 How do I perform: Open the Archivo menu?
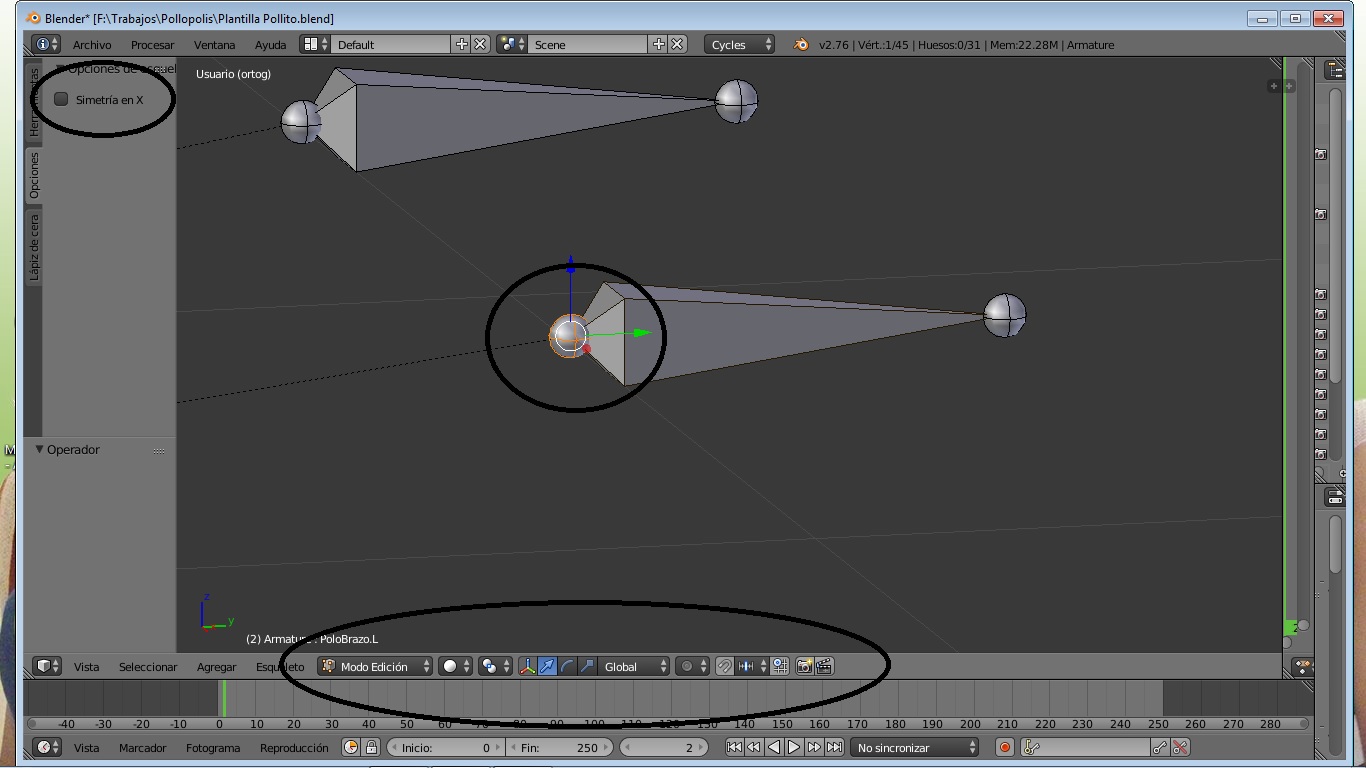tap(92, 45)
